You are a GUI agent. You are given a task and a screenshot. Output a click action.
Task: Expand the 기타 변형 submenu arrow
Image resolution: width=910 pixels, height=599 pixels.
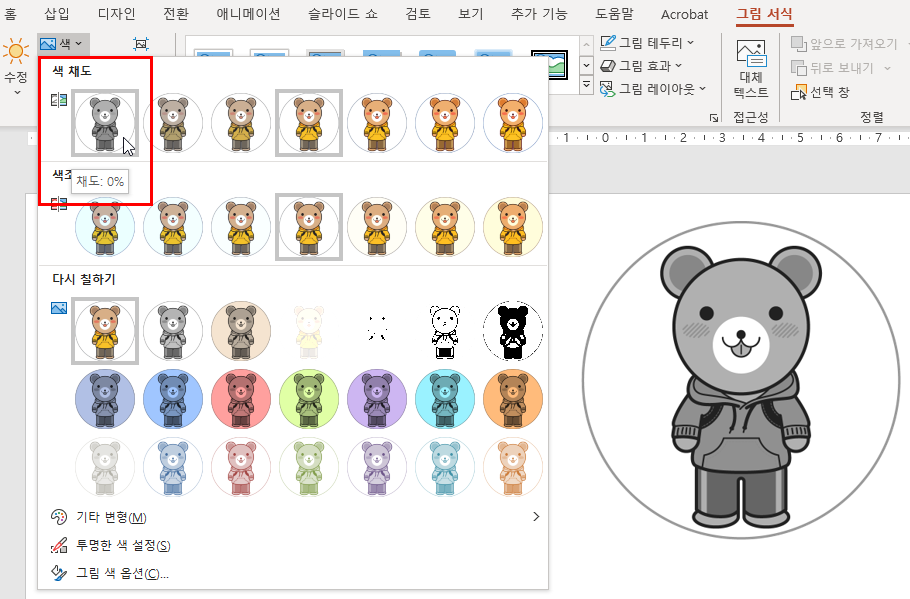click(x=536, y=517)
